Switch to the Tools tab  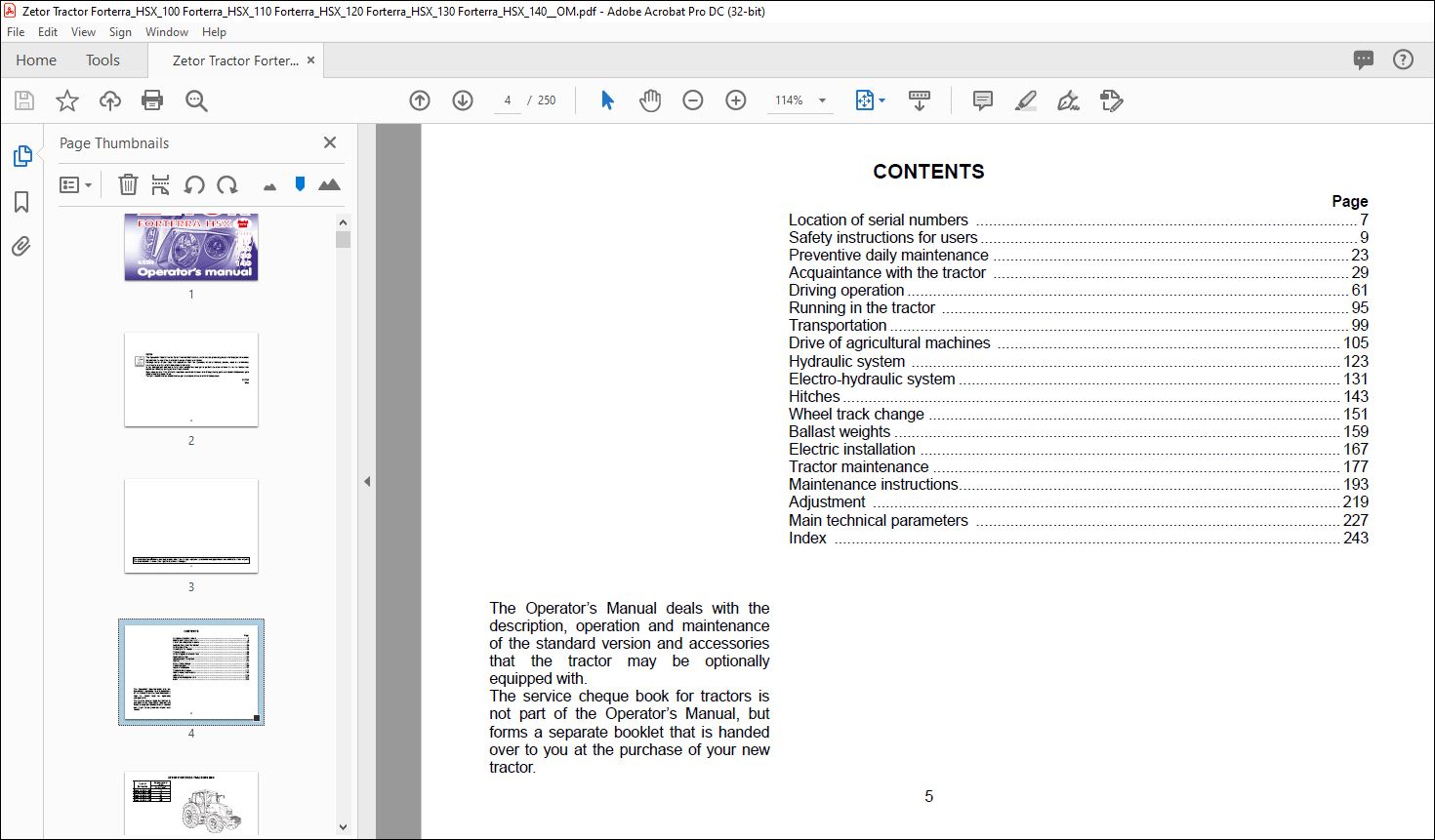point(102,60)
